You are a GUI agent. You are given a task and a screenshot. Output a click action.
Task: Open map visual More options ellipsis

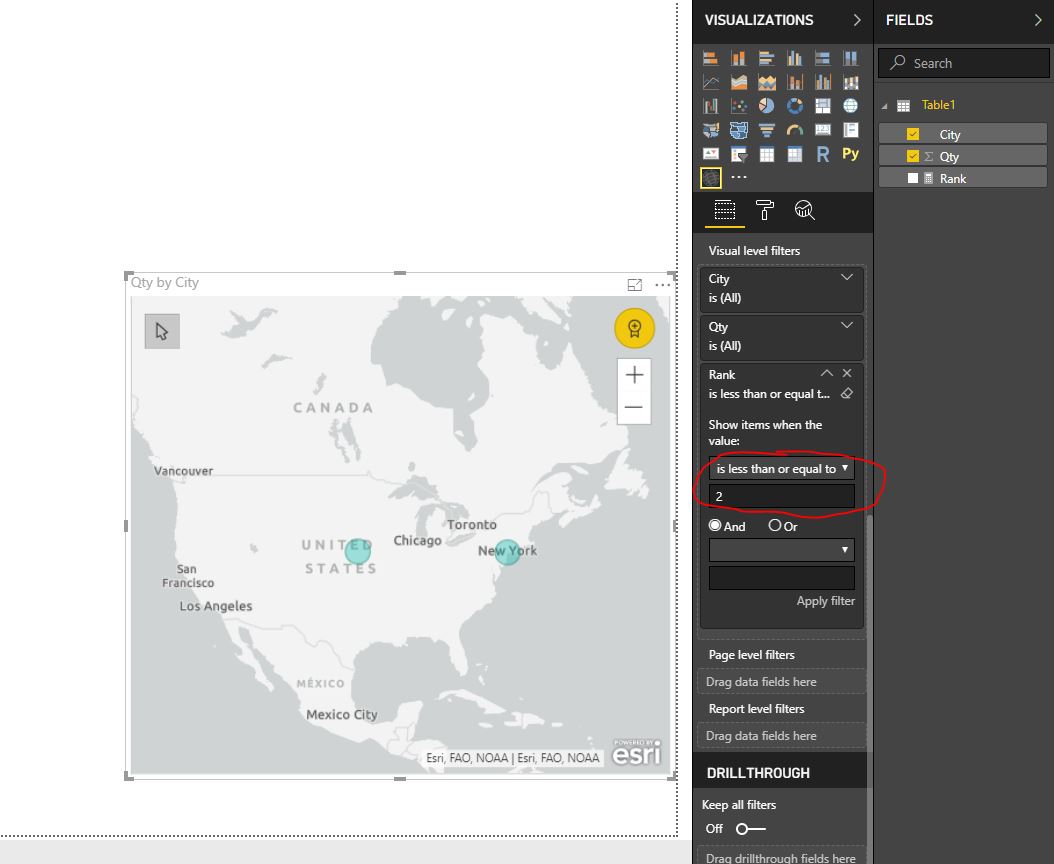coord(662,285)
